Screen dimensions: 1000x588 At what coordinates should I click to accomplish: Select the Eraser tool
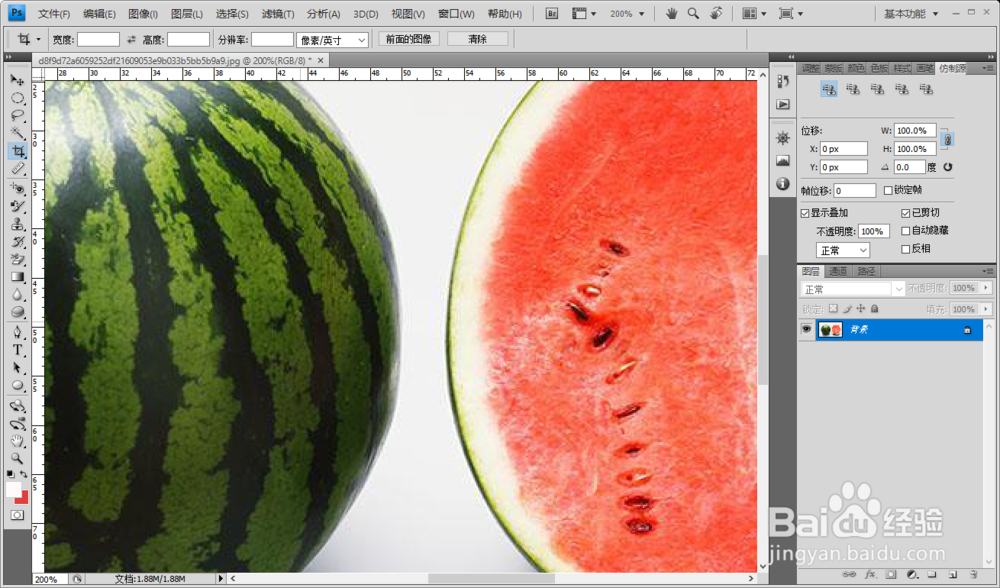click(x=17, y=260)
